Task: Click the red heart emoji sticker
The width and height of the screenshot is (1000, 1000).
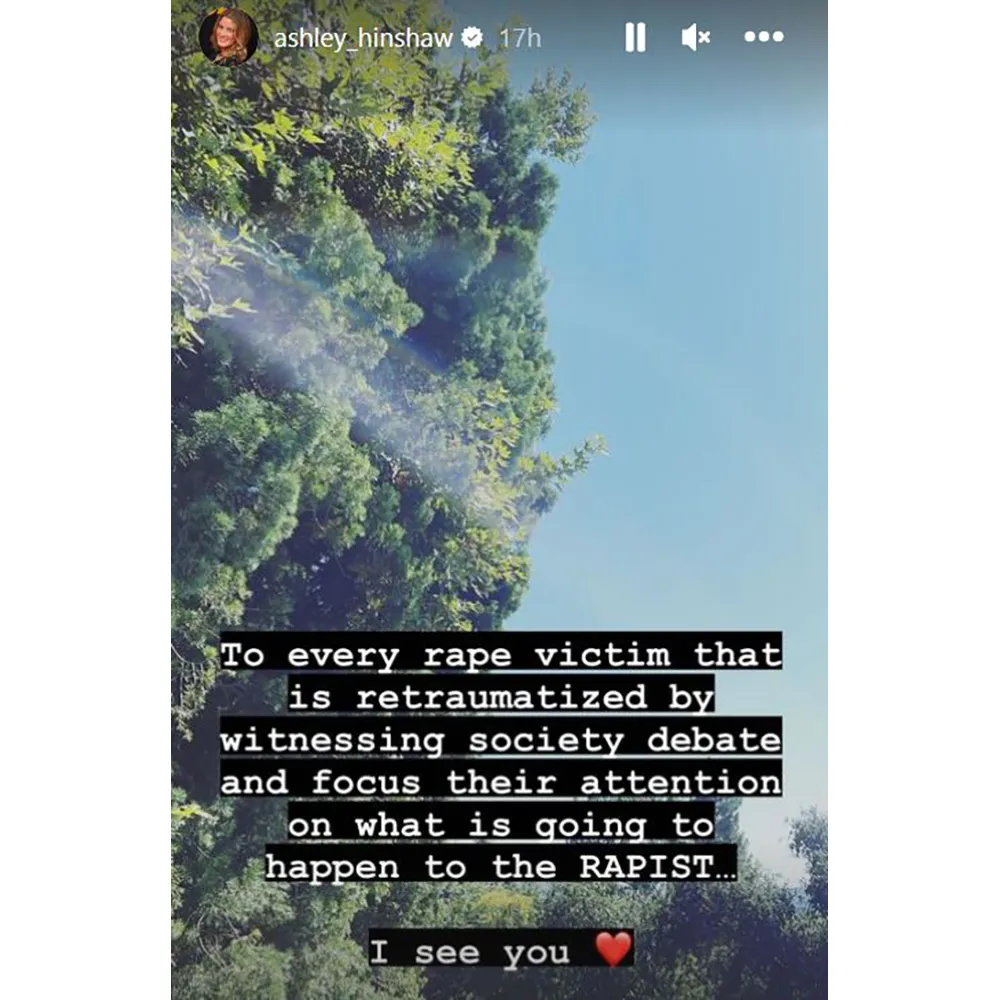Action: [613, 949]
